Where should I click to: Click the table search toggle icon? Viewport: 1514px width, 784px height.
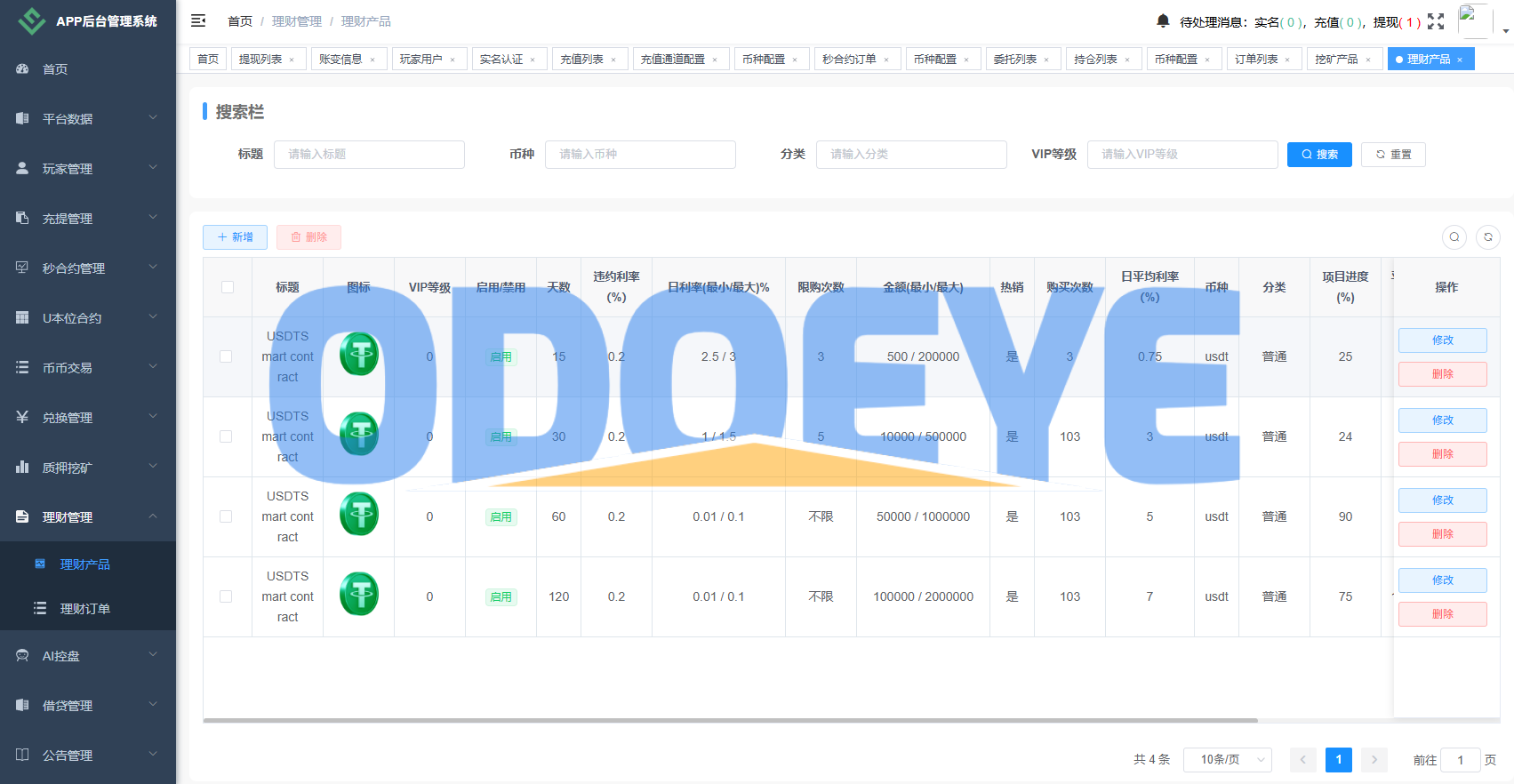point(1454,237)
